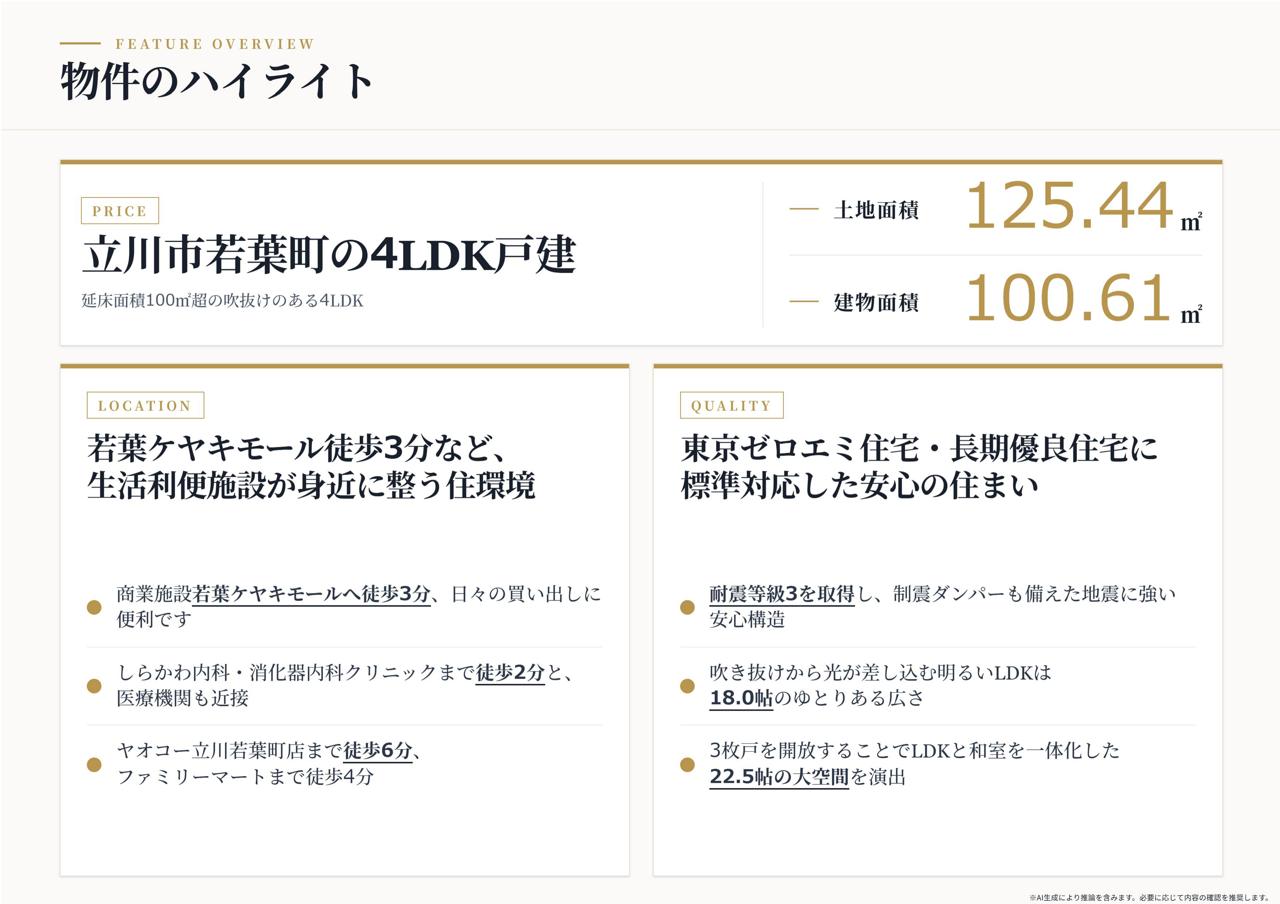Viewport: 1280px width, 904px height.
Task: Click the gold bullet beside 3枚戸 line
Action: click(687, 765)
